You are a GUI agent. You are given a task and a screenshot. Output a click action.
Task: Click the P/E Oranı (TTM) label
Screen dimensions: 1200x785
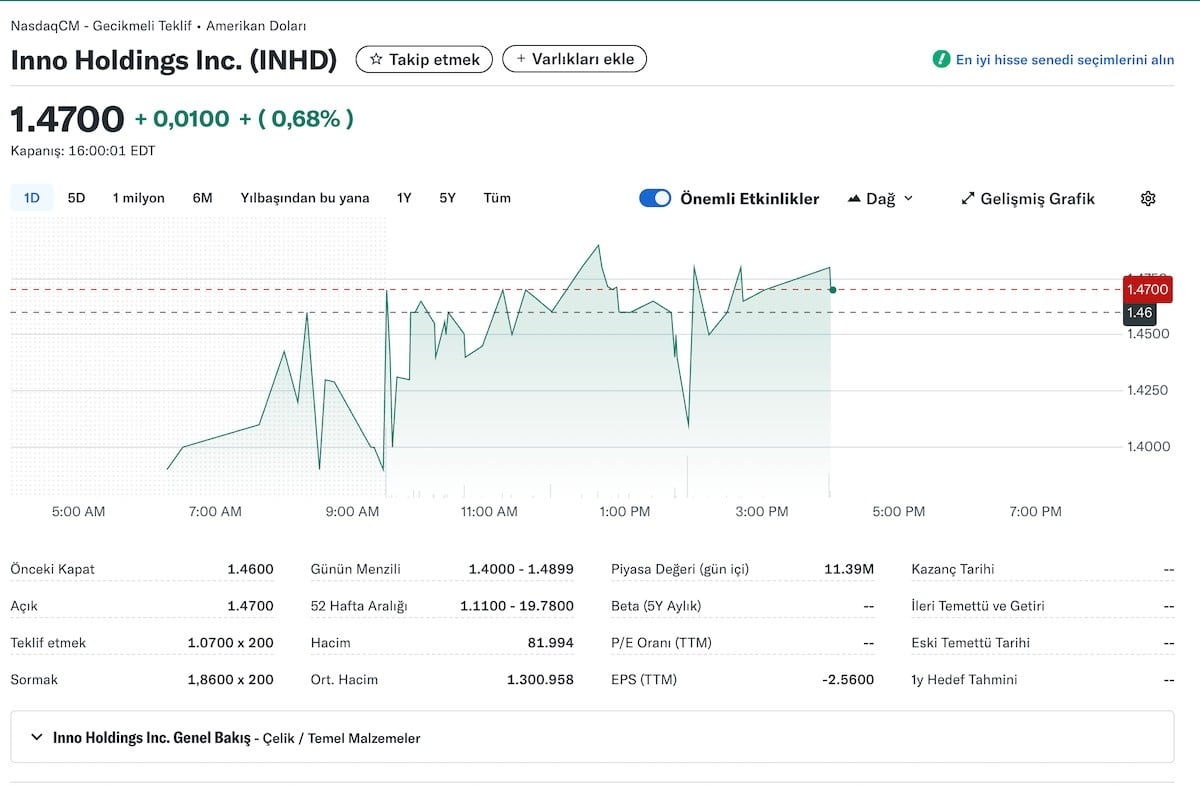point(661,643)
